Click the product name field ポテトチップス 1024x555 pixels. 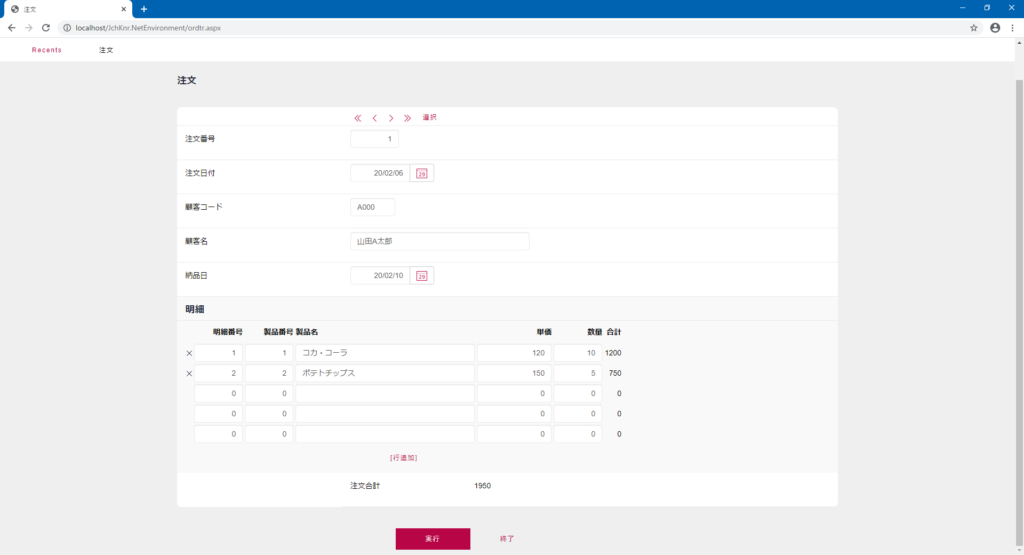coord(385,373)
